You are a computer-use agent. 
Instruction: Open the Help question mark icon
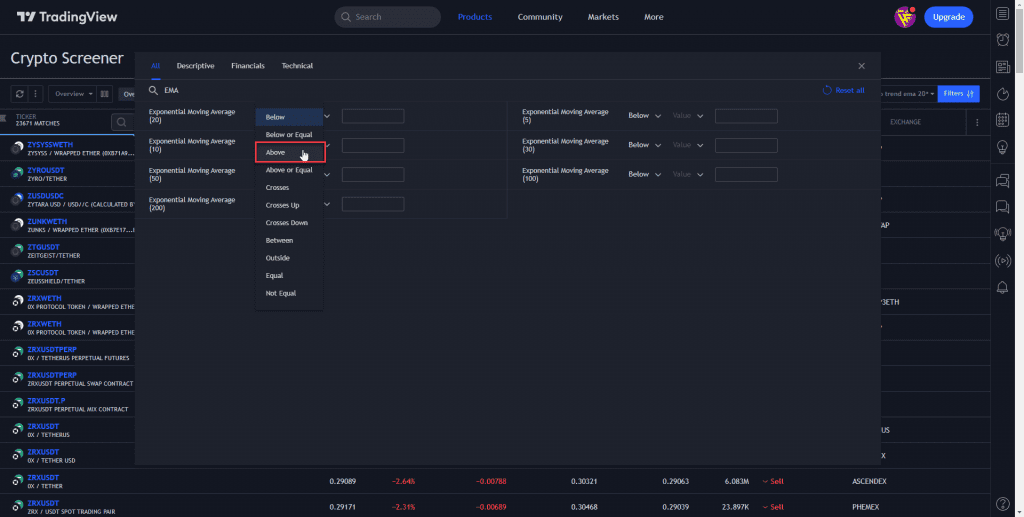pos(1002,503)
